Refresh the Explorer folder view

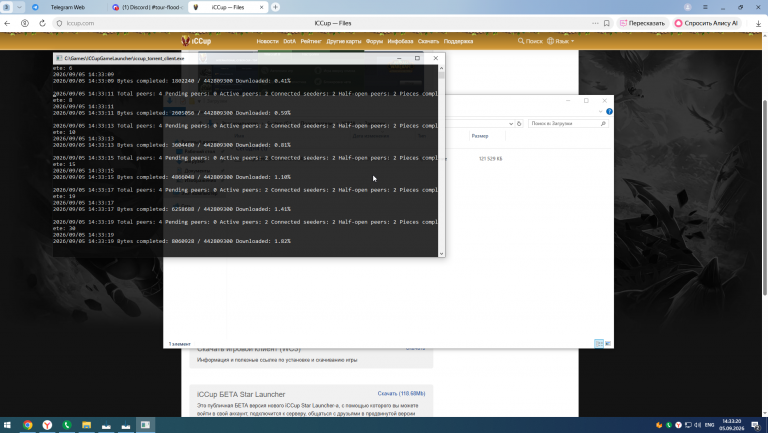pos(519,123)
